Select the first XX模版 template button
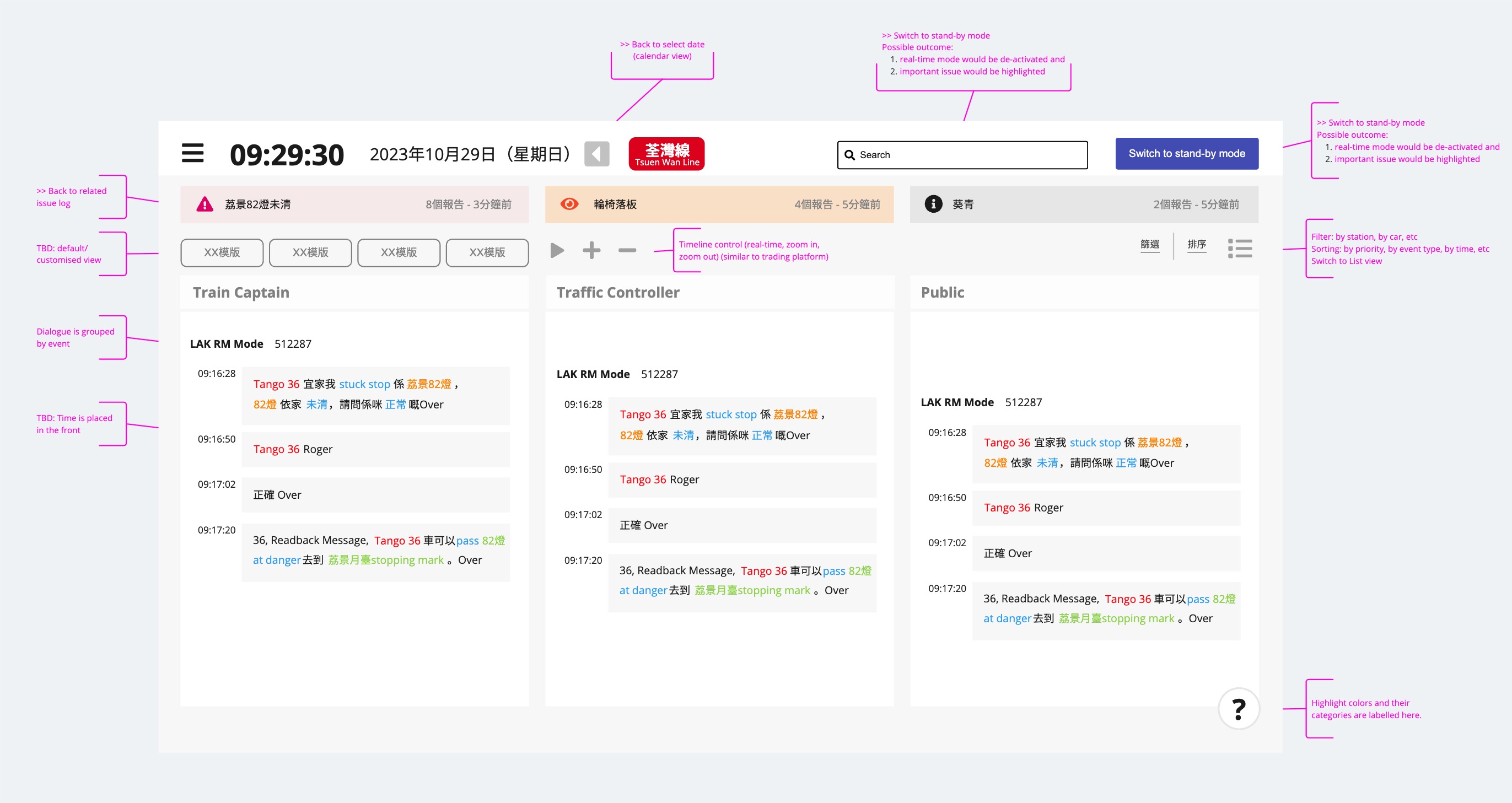Image resolution: width=1512 pixels, height=803 pixels. click(x=222, y=252)
